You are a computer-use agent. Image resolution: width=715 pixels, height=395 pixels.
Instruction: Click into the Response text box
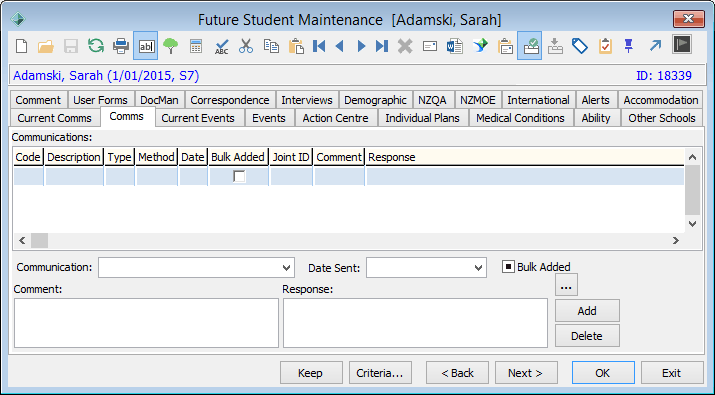(x=415, y=323)
